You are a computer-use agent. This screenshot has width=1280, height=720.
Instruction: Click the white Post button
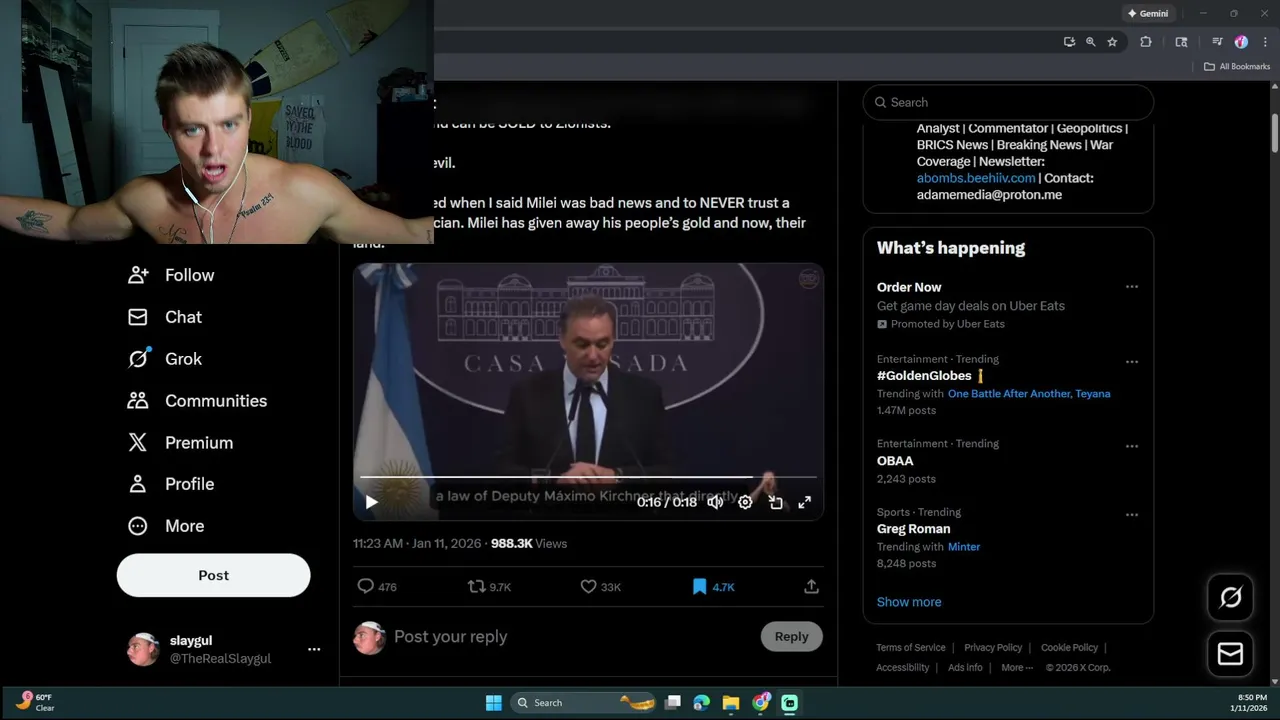point(214,575)
